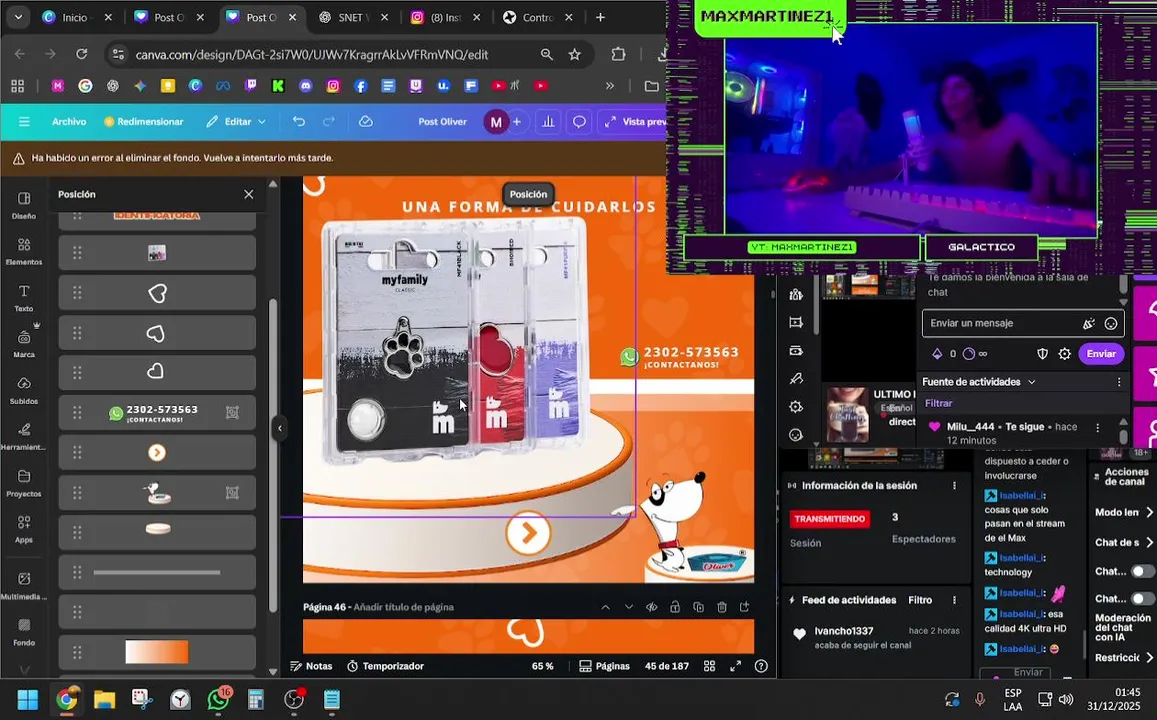Open the Fondo background panel
The height and width of the screenshot is (720, 1157).
click(x=24, y=632)
